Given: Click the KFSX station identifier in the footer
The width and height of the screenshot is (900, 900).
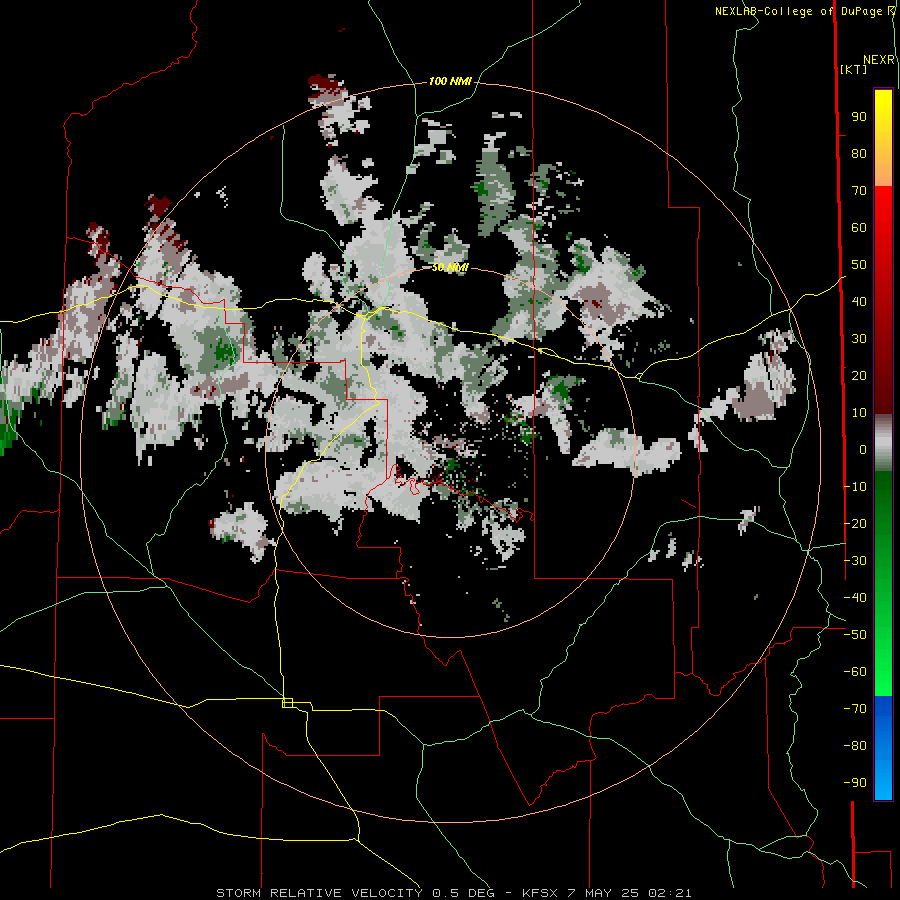Looking at the screenshot, I should pyautogui.click(x=540, y=893).
